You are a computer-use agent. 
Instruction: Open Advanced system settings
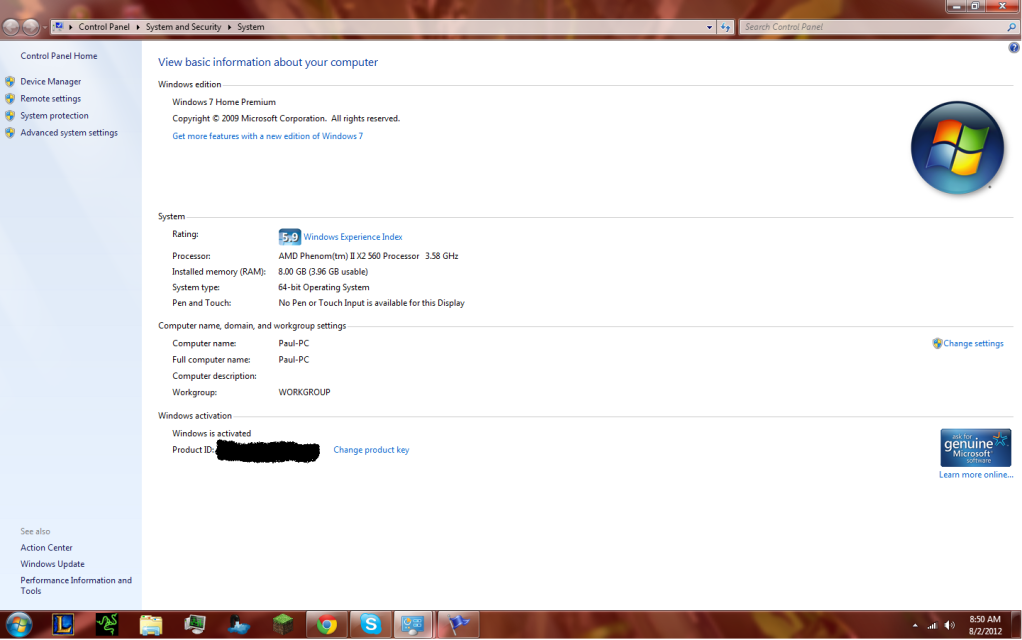69,132
